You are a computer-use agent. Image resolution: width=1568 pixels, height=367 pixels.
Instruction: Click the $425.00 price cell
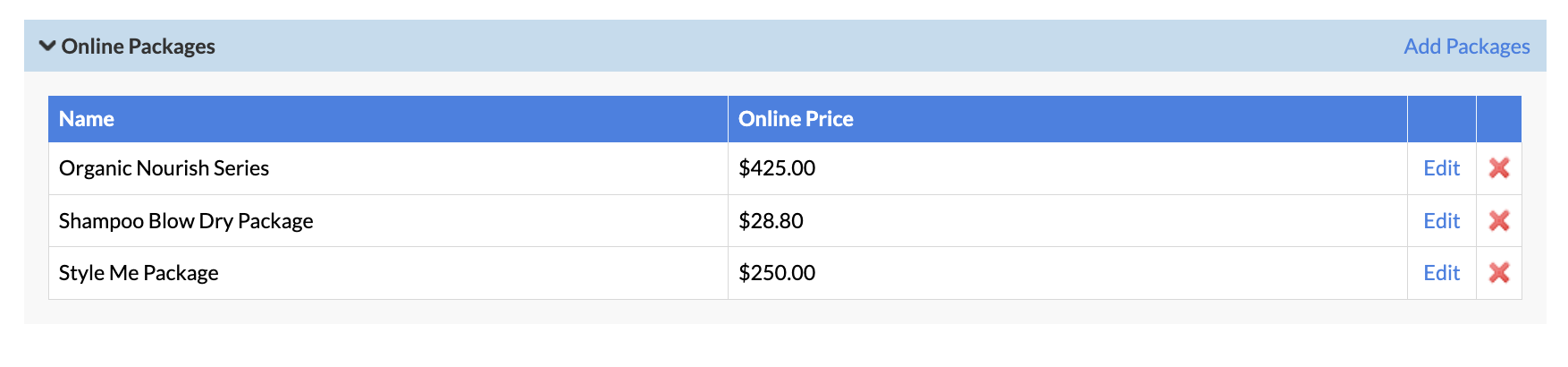pos(1067,168)
